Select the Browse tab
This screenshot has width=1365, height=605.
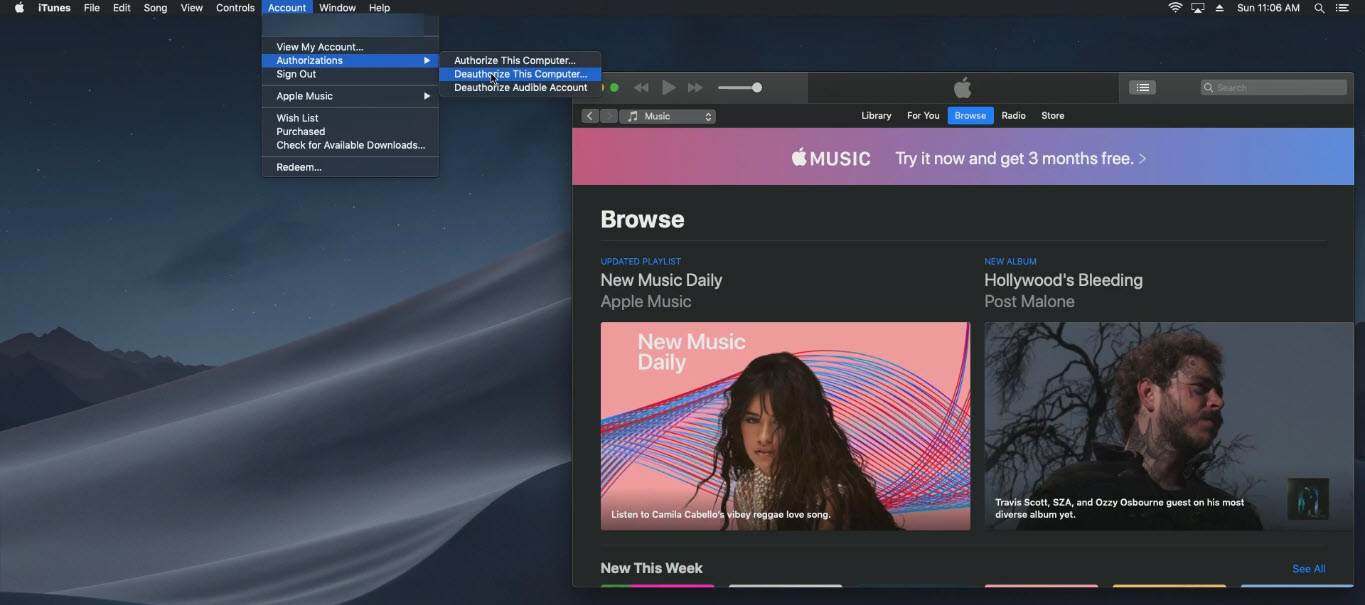970,116
